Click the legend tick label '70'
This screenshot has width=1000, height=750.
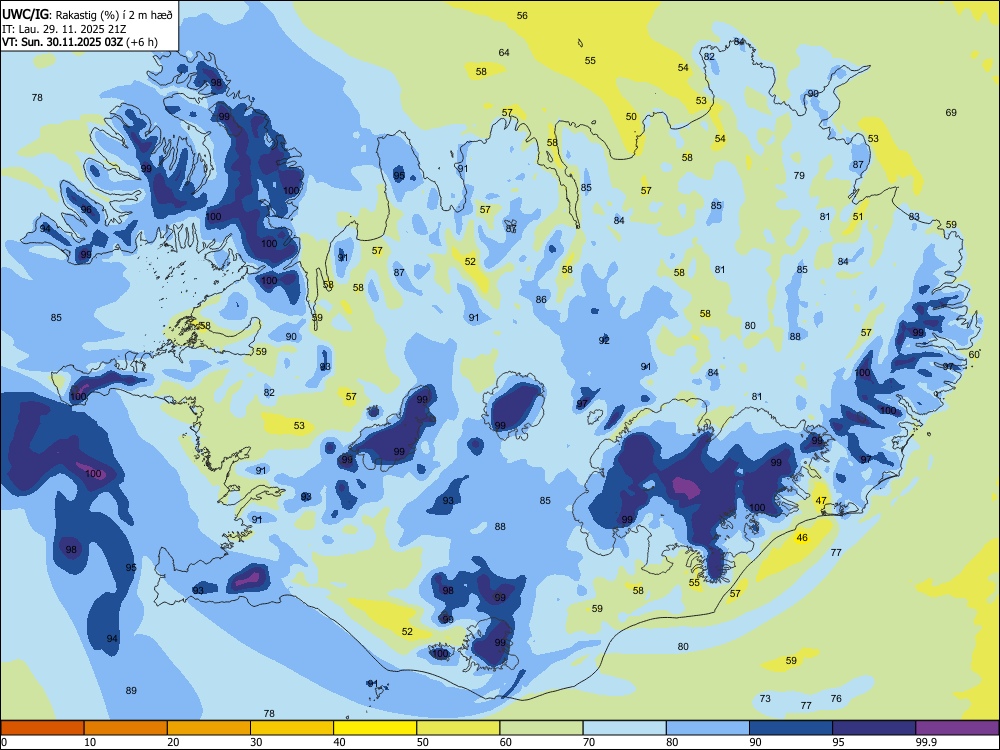click(x=589, y=742)
